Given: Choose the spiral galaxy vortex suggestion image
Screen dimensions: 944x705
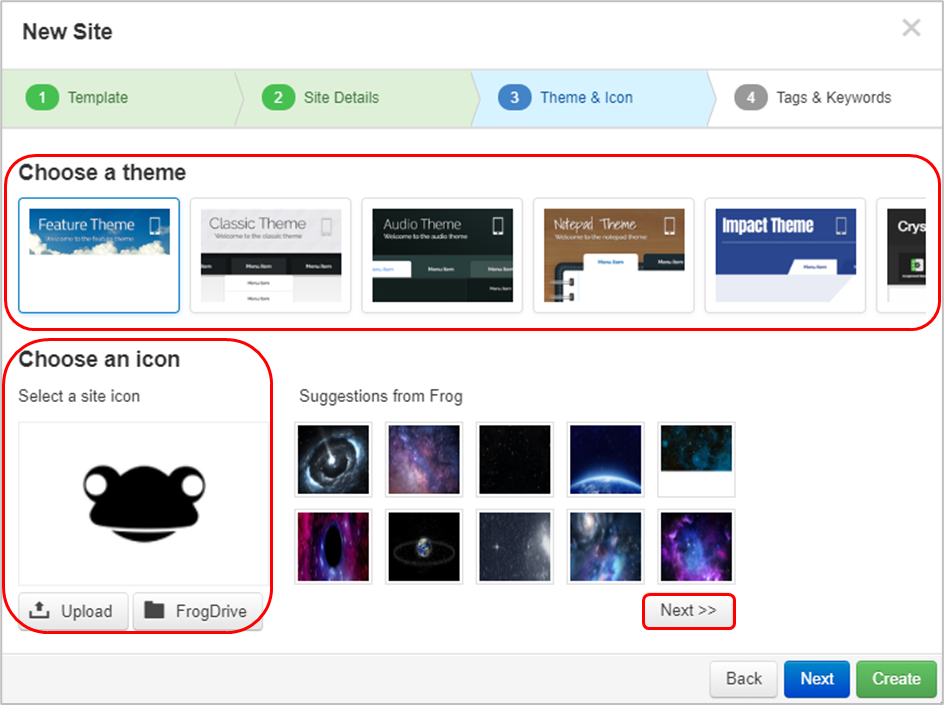Looking at the screenshot, I should (334, 459).
